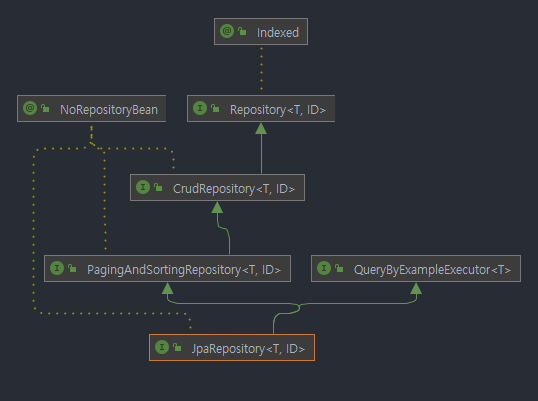Click the lock icon on QueryByExampleExecutor
The width and height of the screenshot is (538, 401).
tap(339, 269)
